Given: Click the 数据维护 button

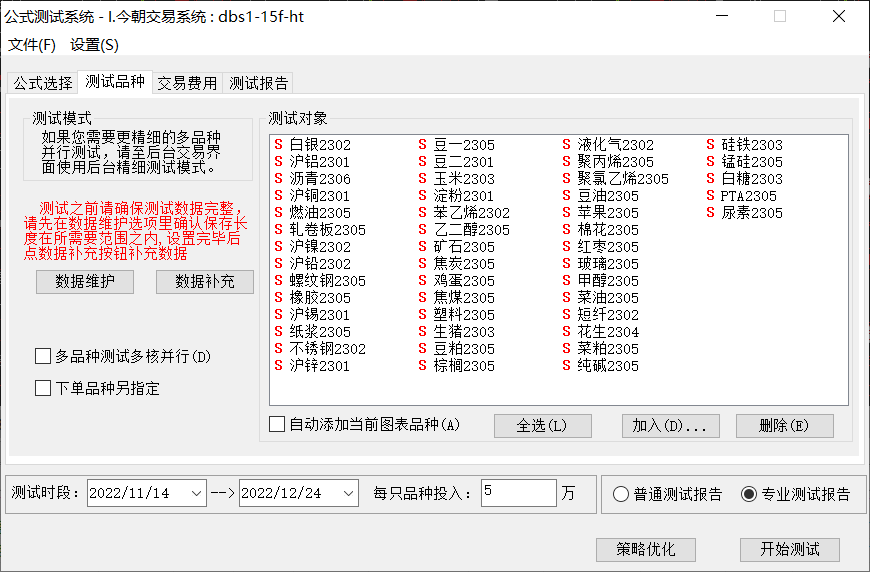Looking at the screenshot, I should 85,282.
